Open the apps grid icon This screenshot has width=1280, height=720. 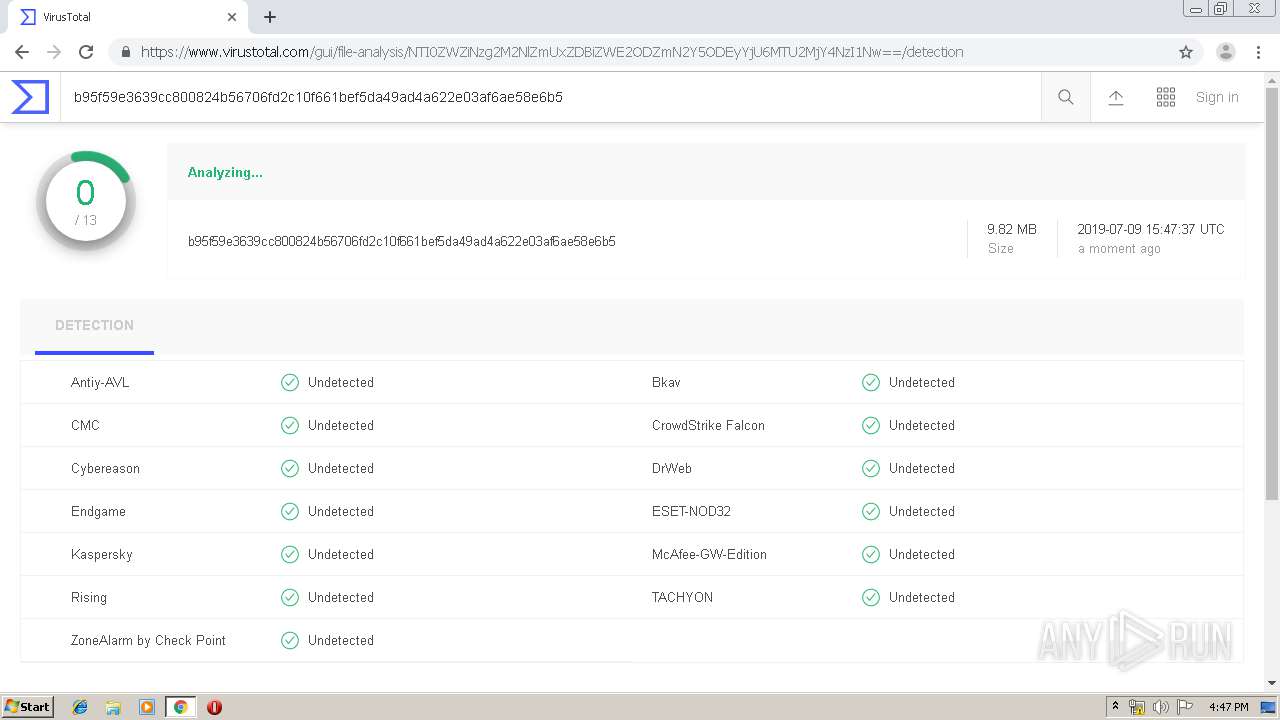pyautogui.click(x=1166, y=97)
